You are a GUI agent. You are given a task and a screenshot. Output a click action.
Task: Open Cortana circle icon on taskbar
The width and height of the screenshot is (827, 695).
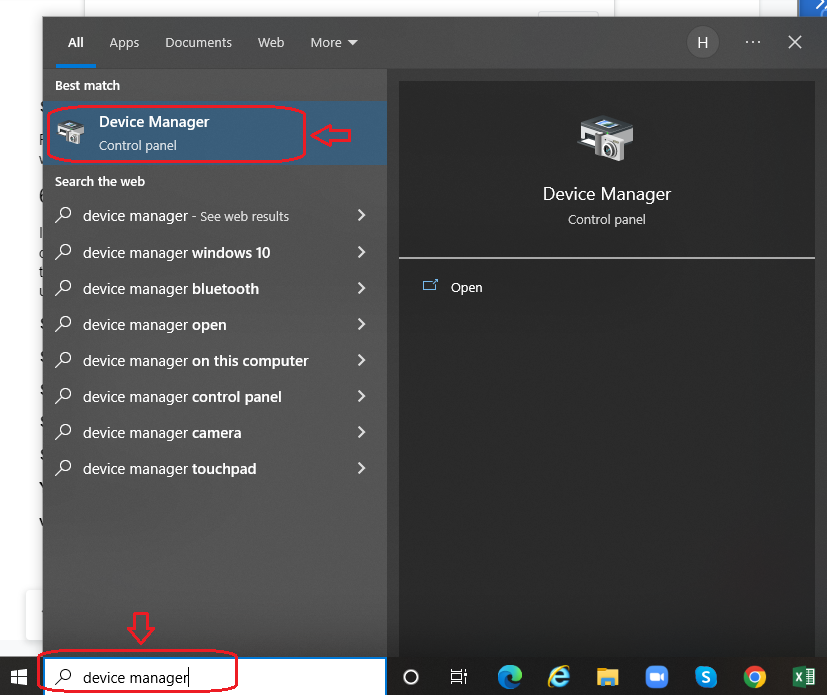(410, 677)
